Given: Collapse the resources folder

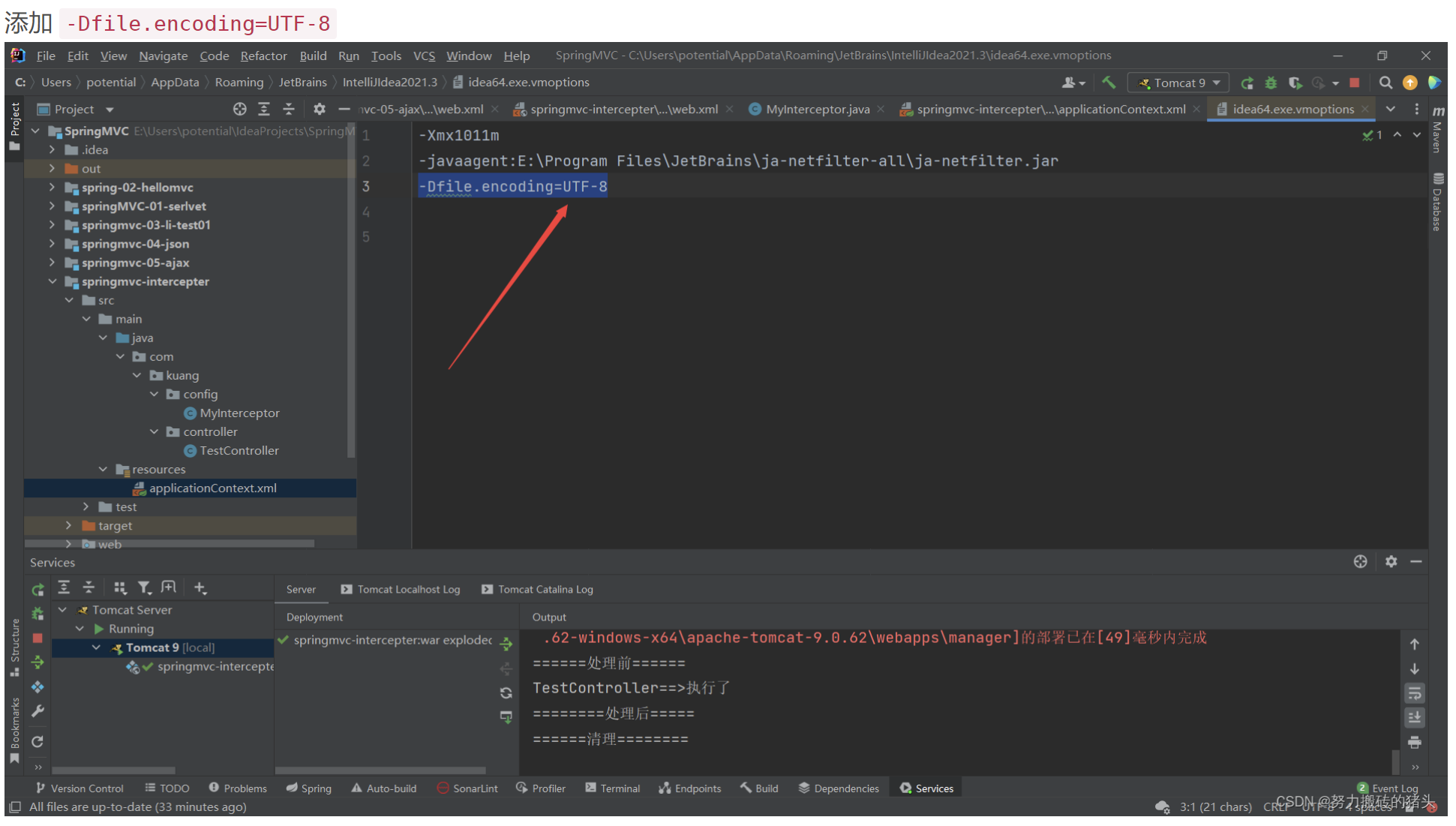Looking at the screenshot, I should coord(103,470).
